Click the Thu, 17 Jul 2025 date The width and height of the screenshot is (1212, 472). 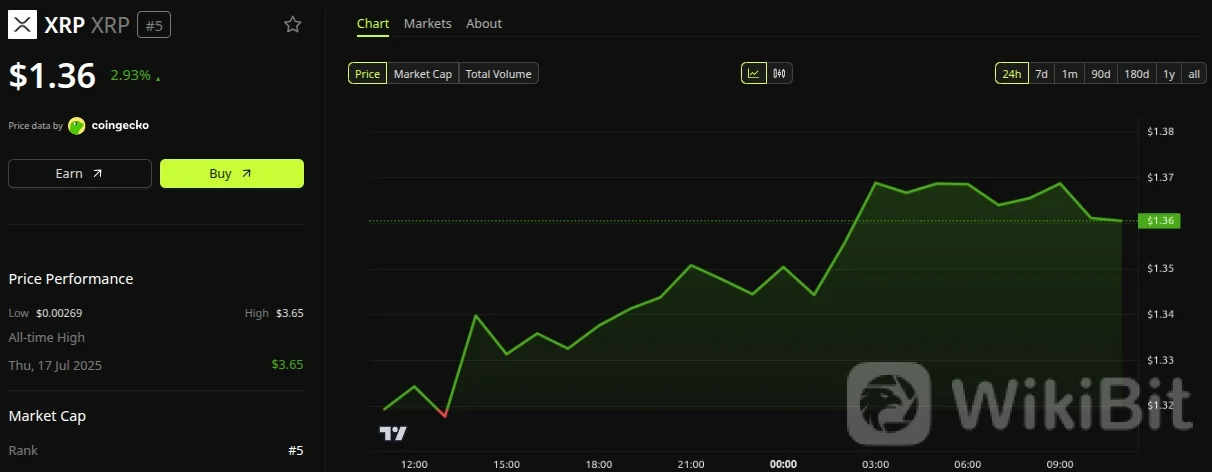55,365
